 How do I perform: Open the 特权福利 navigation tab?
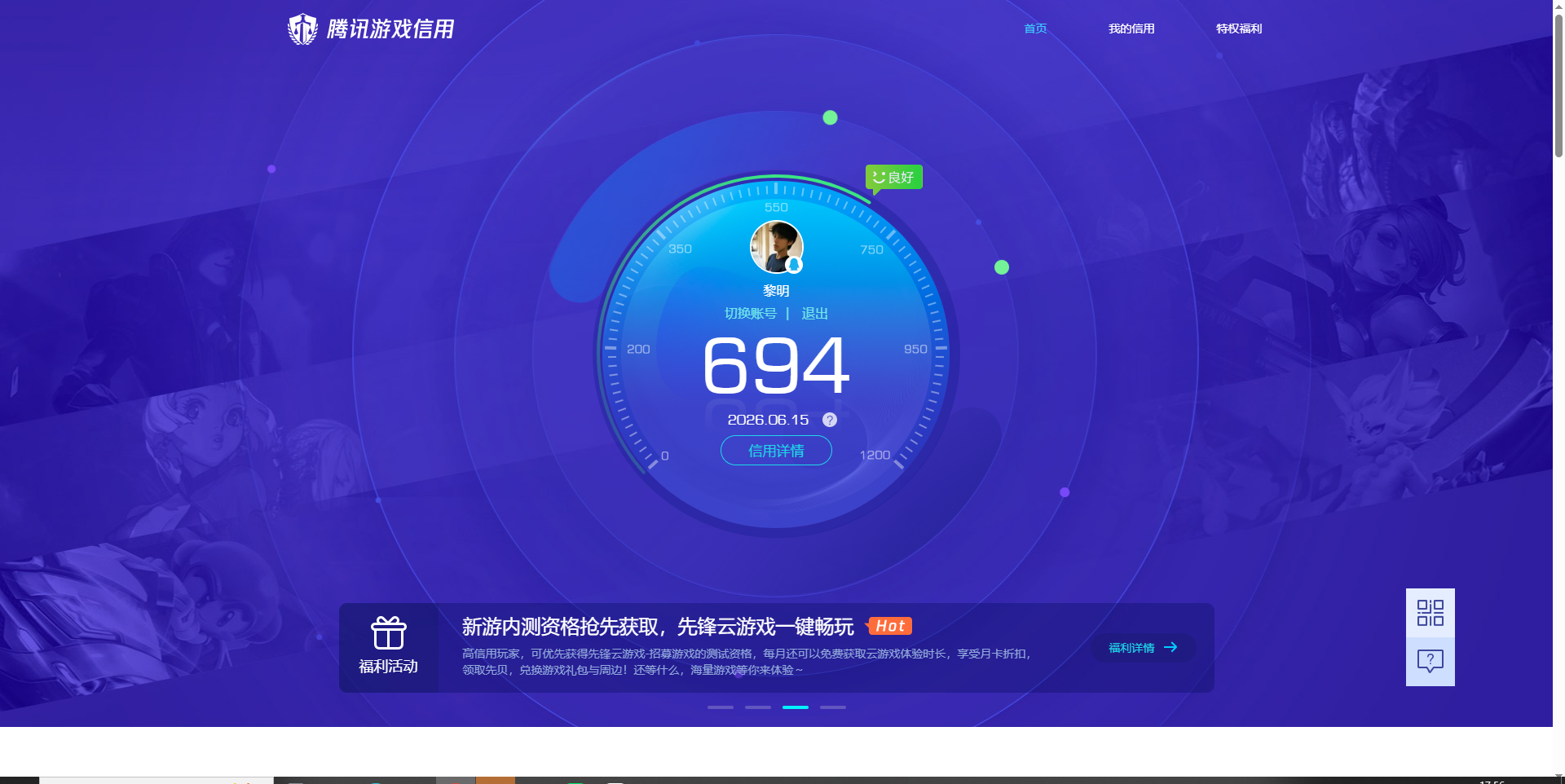(1239, 29)
